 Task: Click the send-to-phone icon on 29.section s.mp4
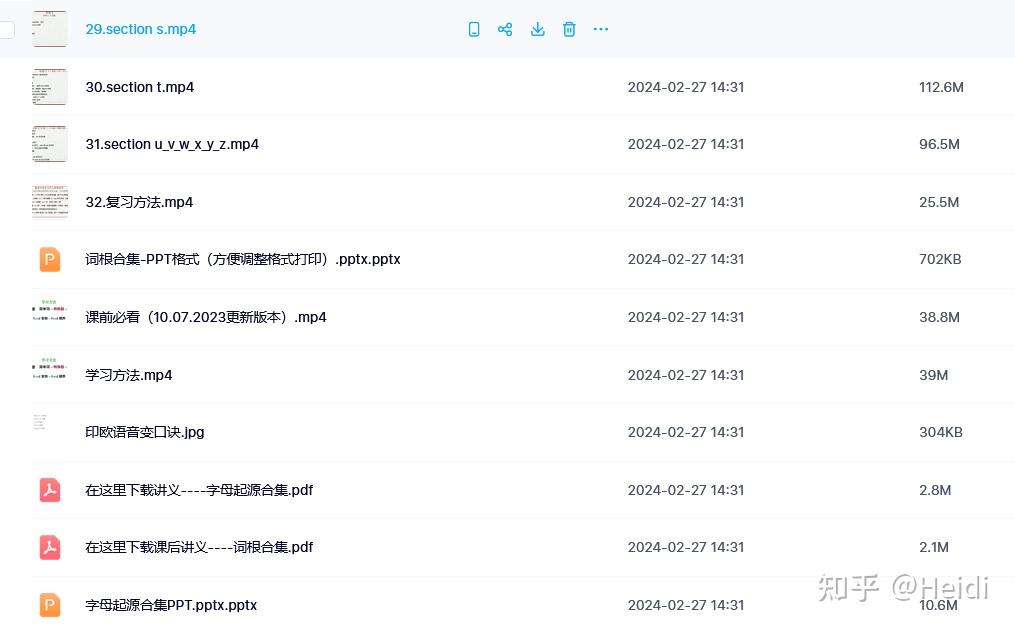click(474, 29)
